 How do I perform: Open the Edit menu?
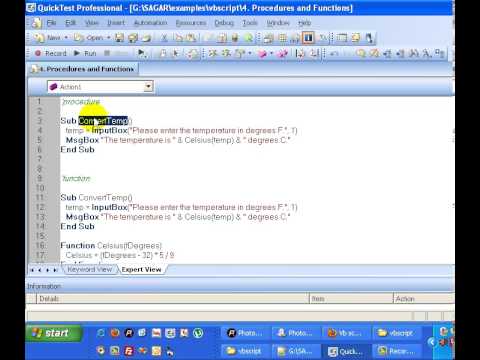coord(70,23)
